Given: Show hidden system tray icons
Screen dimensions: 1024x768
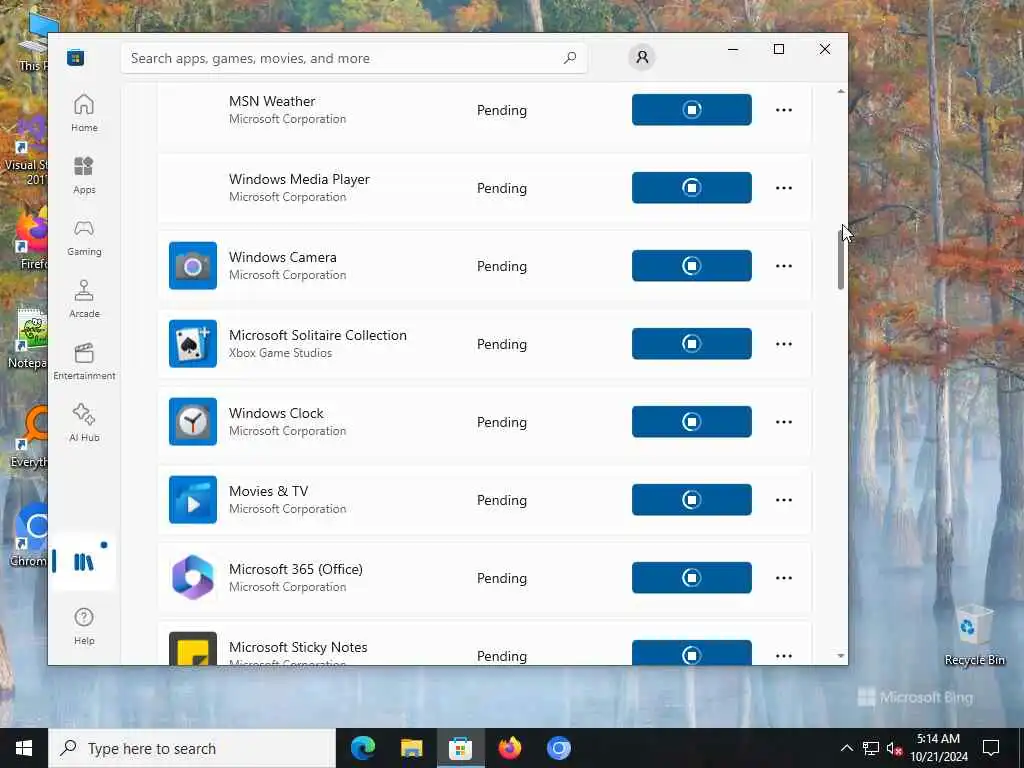Looking at the screenshot, I should pyautogui.click(x=846, y=748).
